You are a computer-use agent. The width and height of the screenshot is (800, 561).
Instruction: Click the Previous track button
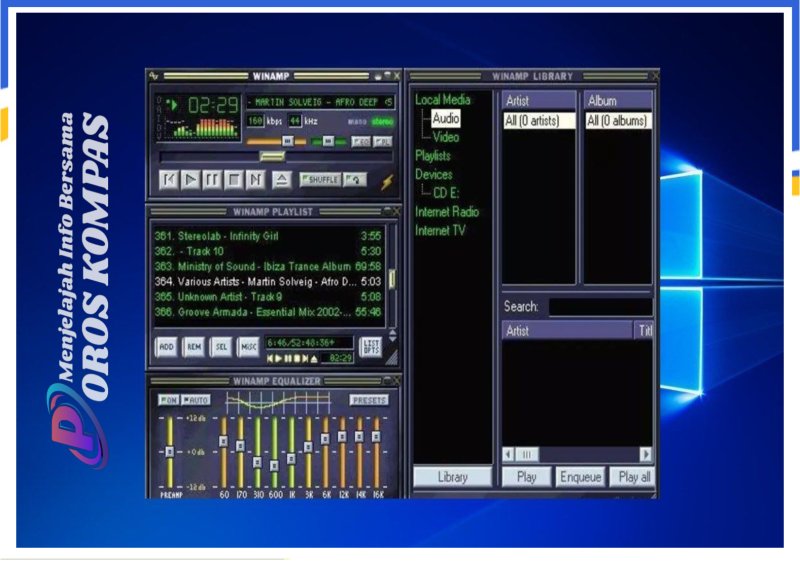tap(170, 180)
